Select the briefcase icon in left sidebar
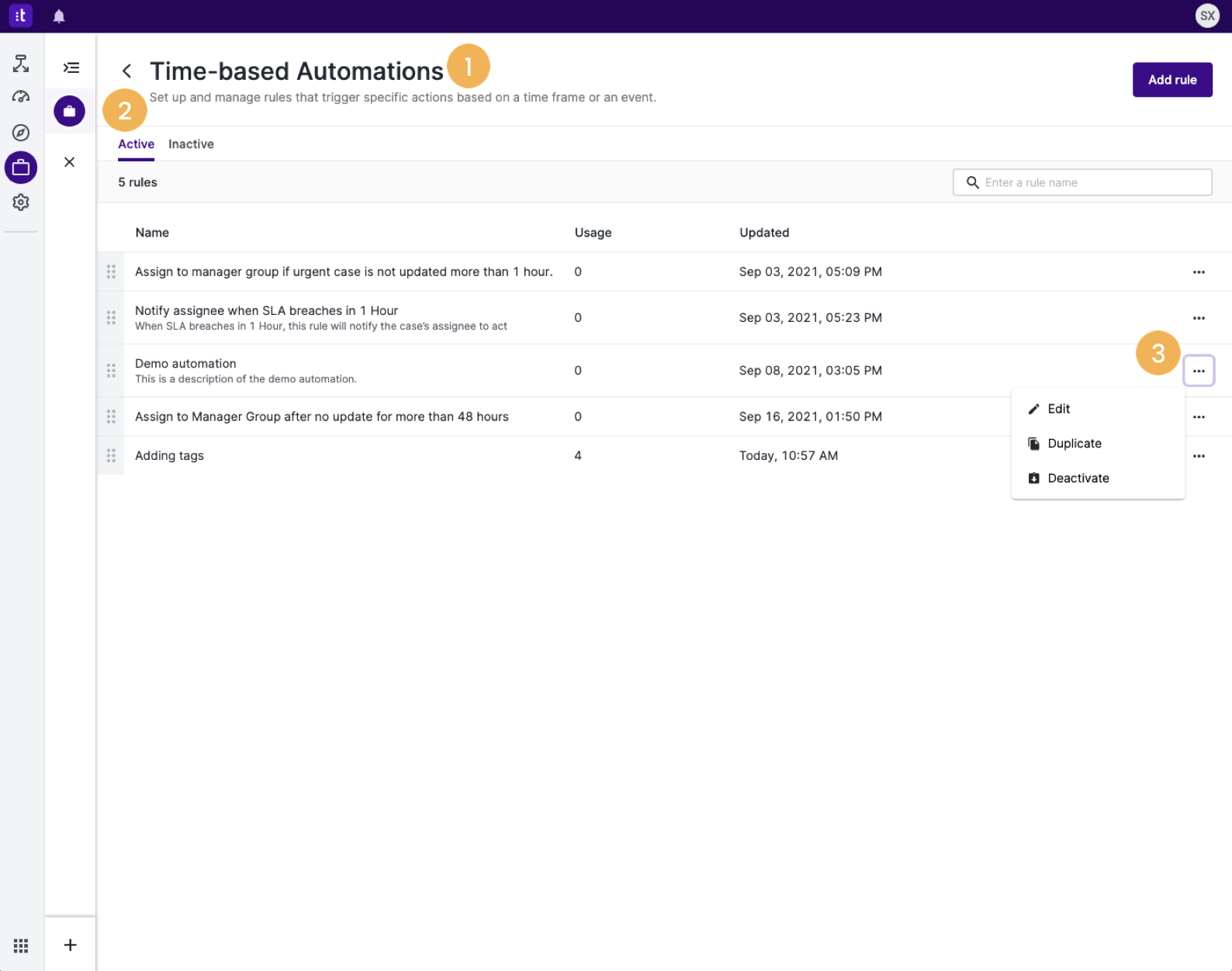The image size is (1232, 971). (x=21, y=168)
